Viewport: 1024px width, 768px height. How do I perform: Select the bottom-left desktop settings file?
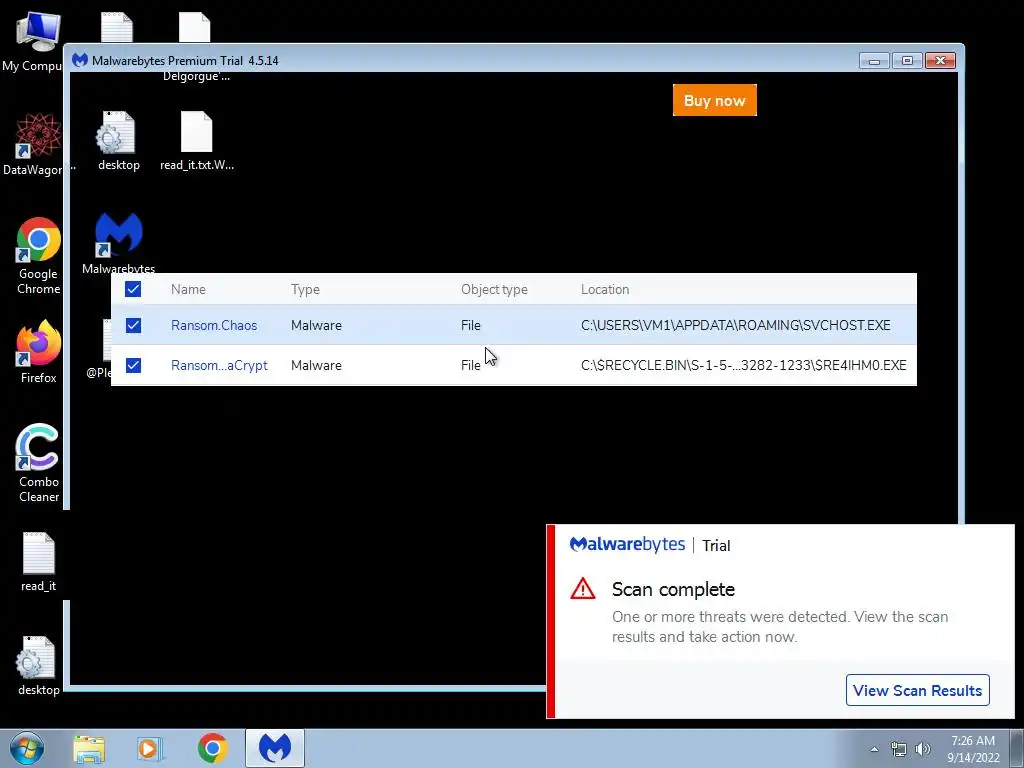pyautogui.click(x=38, y=665)
